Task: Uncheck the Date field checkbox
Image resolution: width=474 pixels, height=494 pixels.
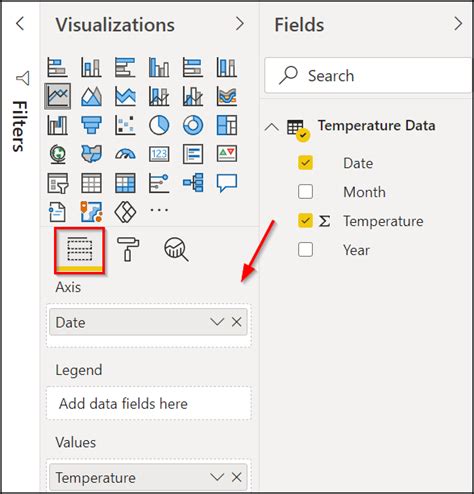Action: (305, 163)
